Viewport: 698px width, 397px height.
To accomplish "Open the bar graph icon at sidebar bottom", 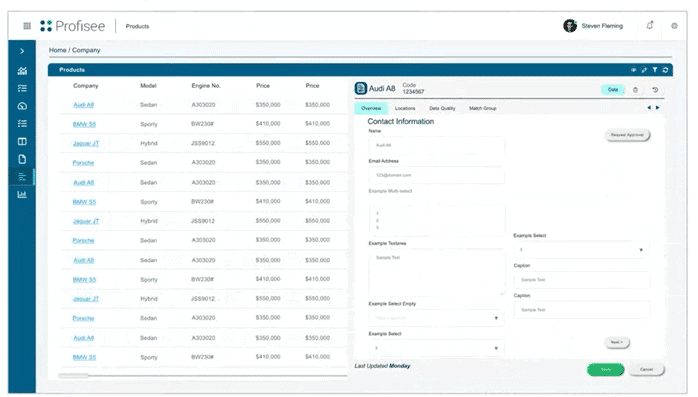I will (x=22, y=194).
